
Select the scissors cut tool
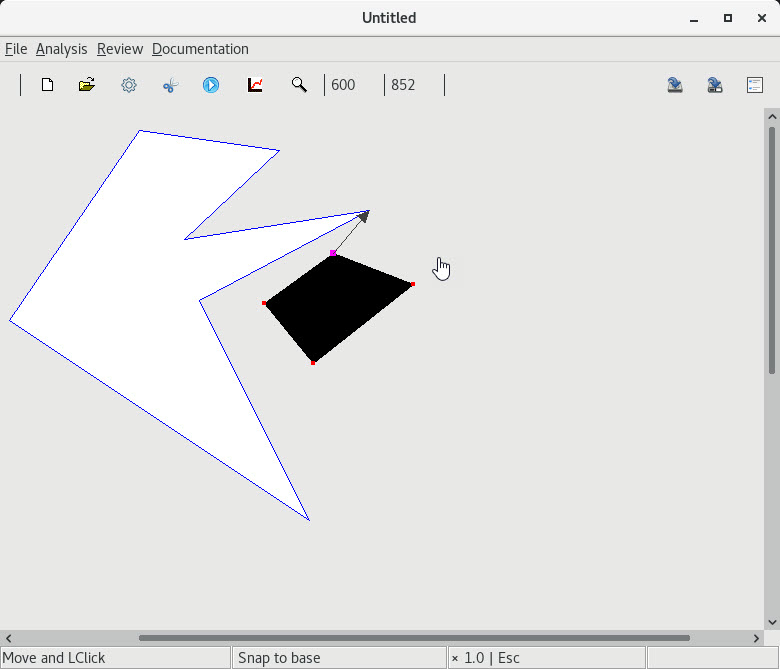(x=170, y=85)
